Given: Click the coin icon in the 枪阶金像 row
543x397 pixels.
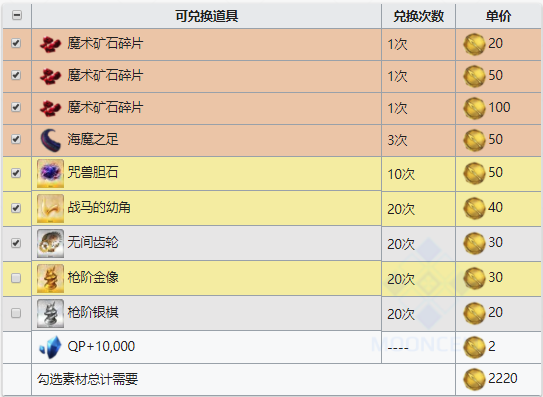Looking at the screenshot, I should [x=474, y=278].
